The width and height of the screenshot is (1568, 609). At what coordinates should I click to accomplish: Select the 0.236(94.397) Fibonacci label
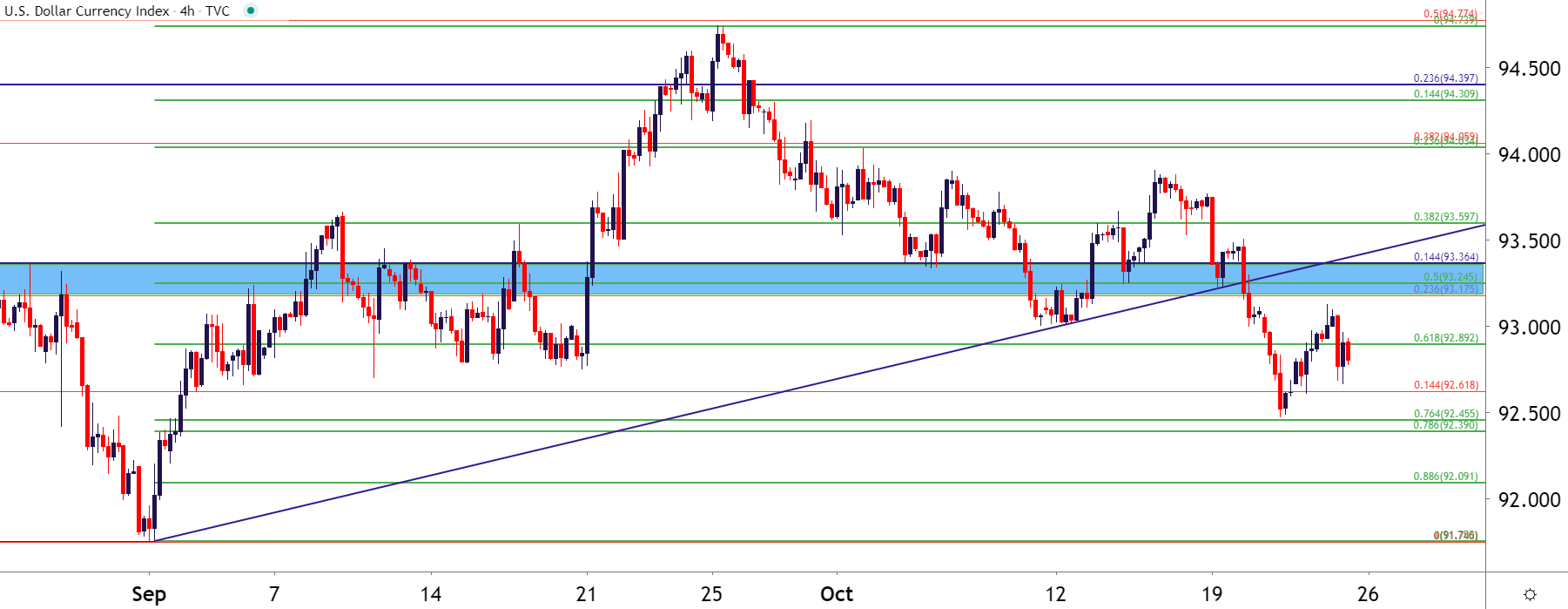(1446, 78)
